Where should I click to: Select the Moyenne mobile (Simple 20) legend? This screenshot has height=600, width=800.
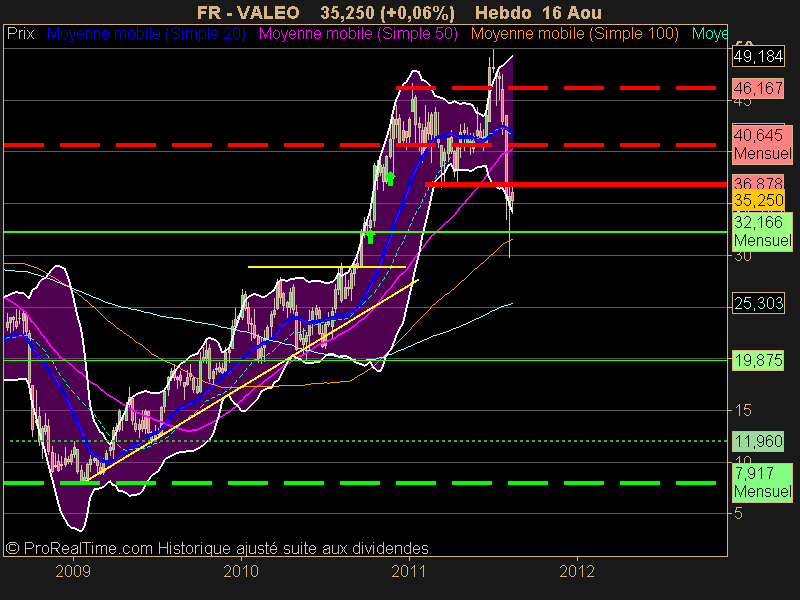(x=146, y=34)
